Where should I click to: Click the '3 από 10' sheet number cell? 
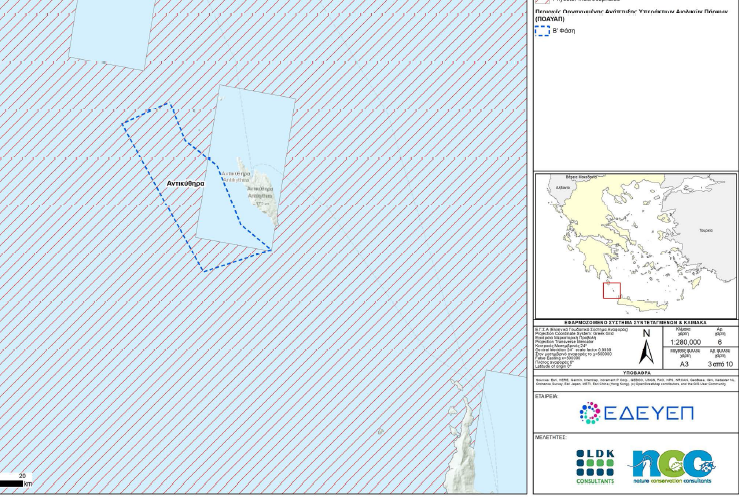pyautogui.click(x=719, y=365)
